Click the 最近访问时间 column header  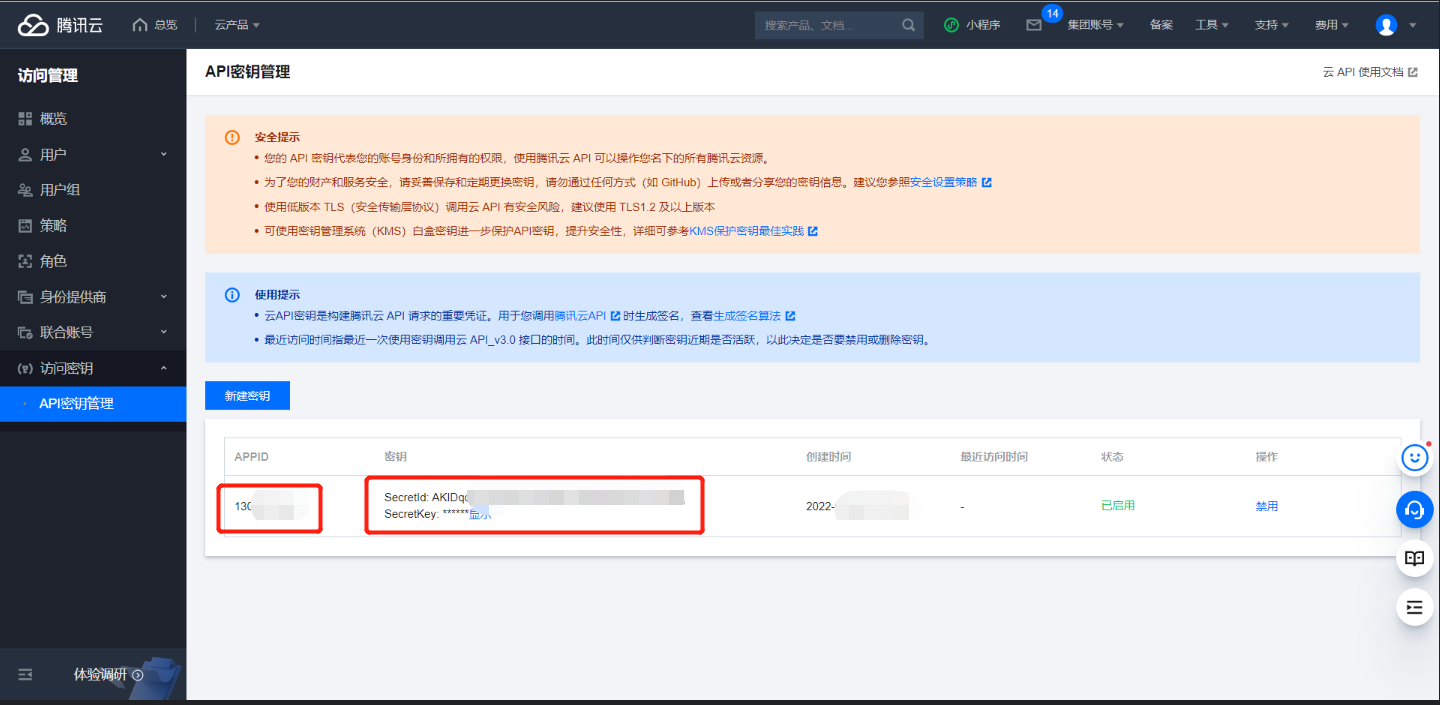pyautogui.click(x=994, y=457)
